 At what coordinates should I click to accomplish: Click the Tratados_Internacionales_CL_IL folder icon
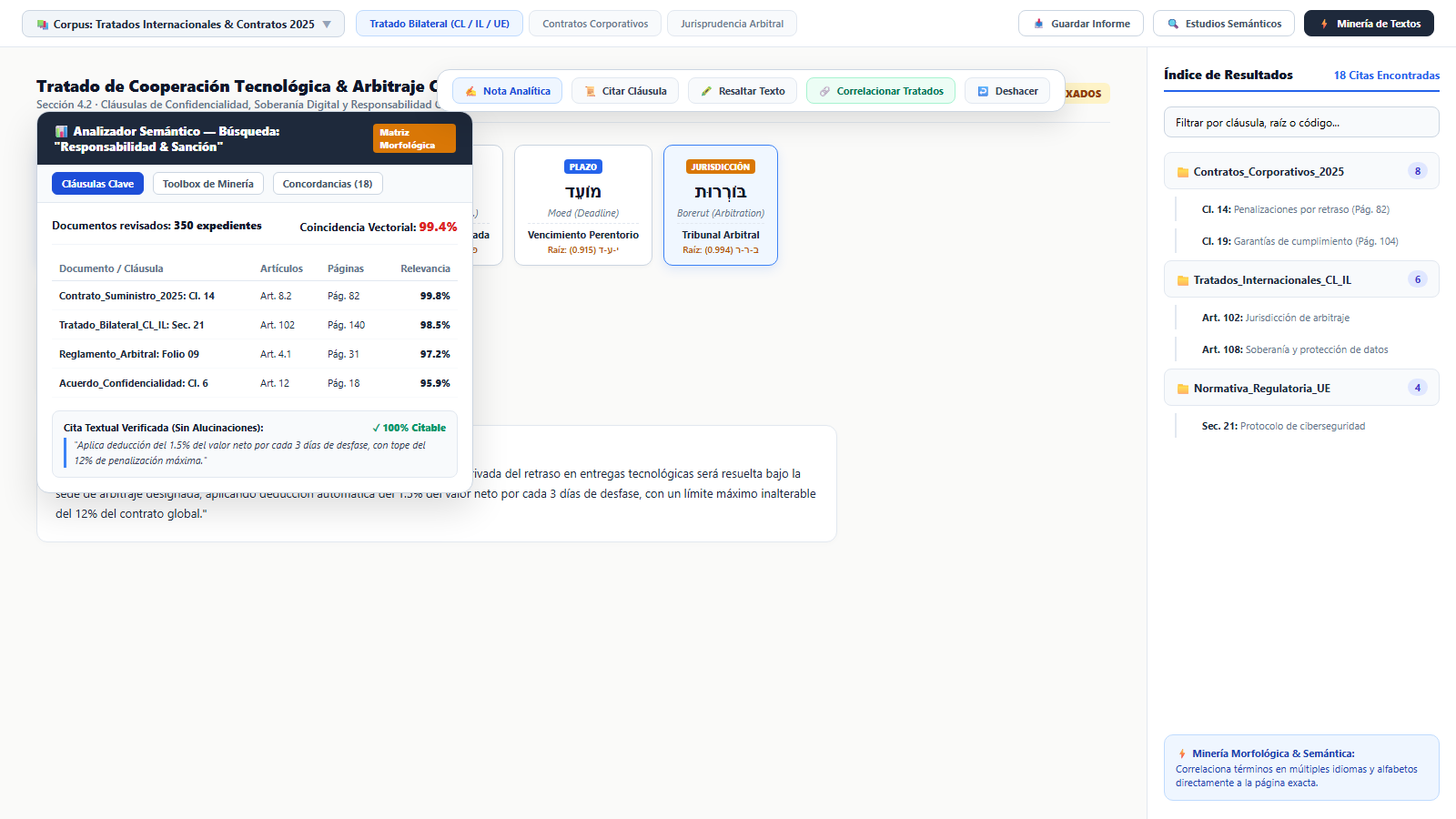pos(1183,280)
